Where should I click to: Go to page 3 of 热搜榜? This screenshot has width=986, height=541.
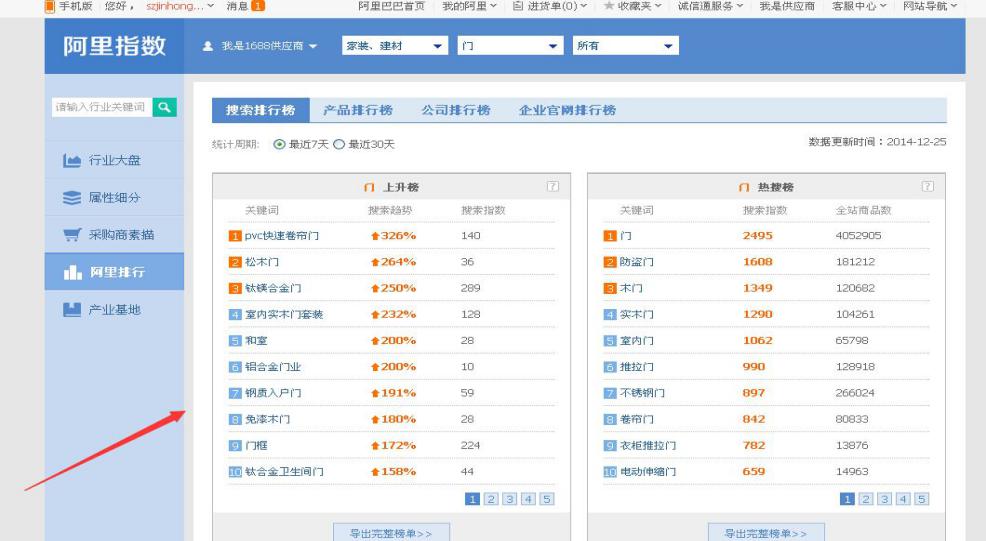(884, 499)
